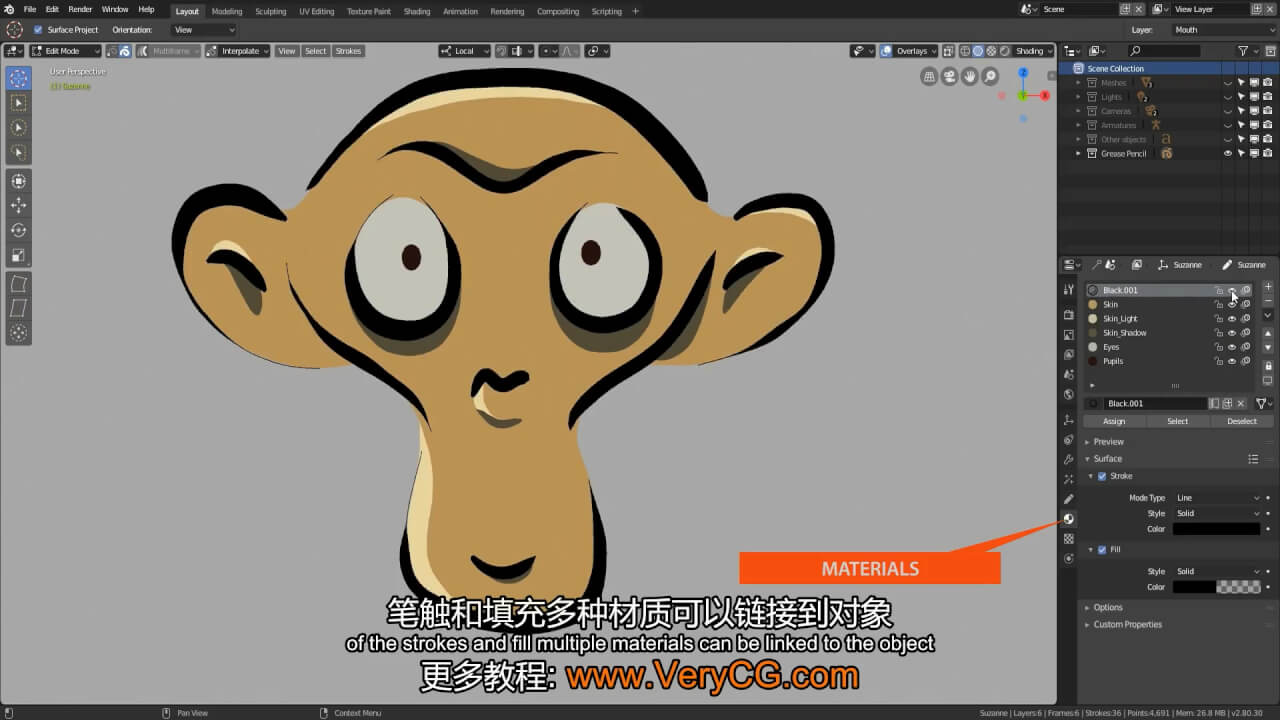The image size is (1280, 720).
Task: Click the outliner filter funnel icon
Action: (1243, 51)
